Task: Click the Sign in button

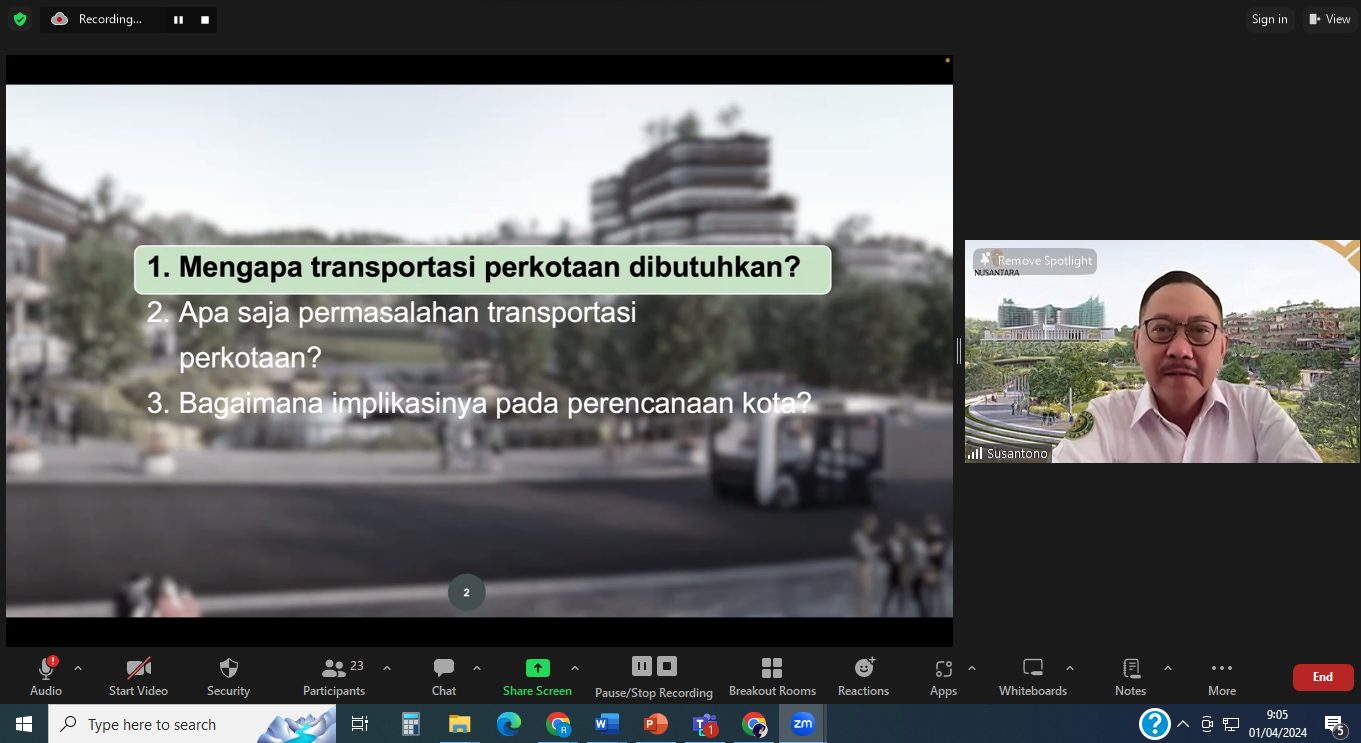Action: click(x=1269, y=19)
